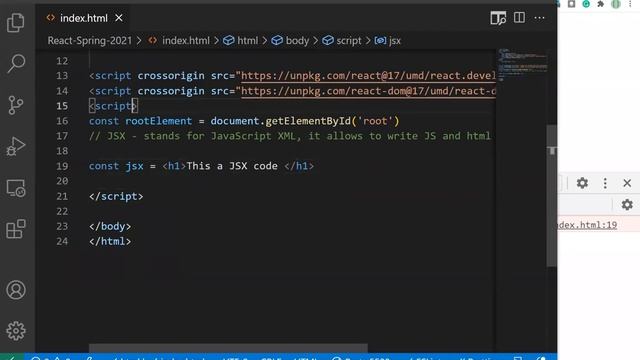The image size is (640, 360).
Task: Open the Extensions view
Action: coord(16,229)
